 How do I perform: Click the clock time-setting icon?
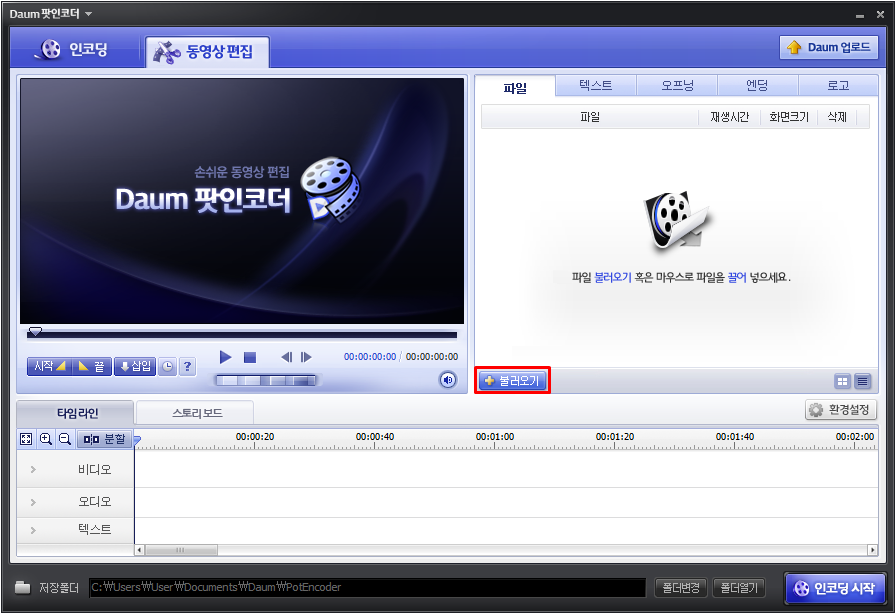click(167, 366)
